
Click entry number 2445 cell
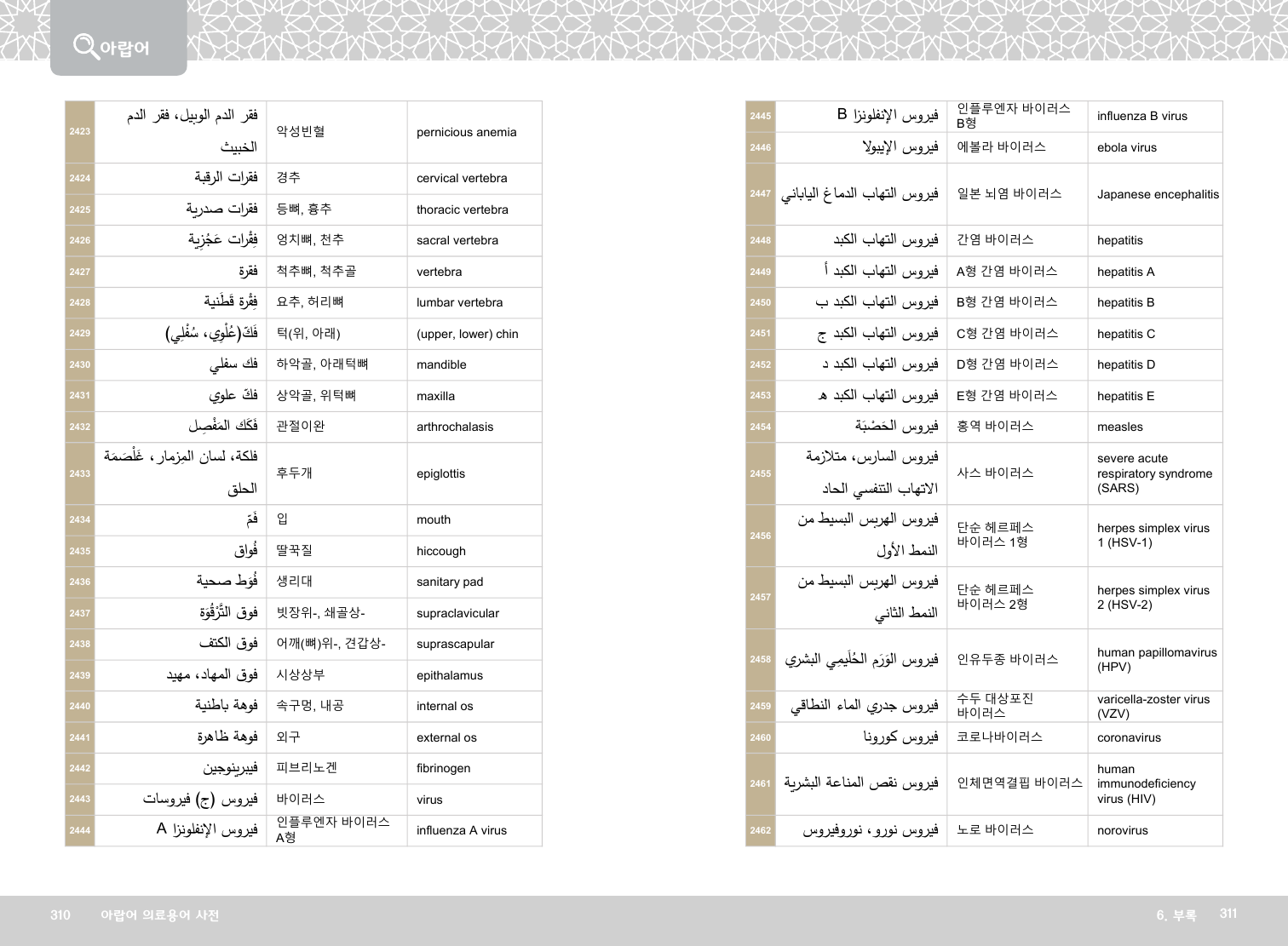click(760, 117)
